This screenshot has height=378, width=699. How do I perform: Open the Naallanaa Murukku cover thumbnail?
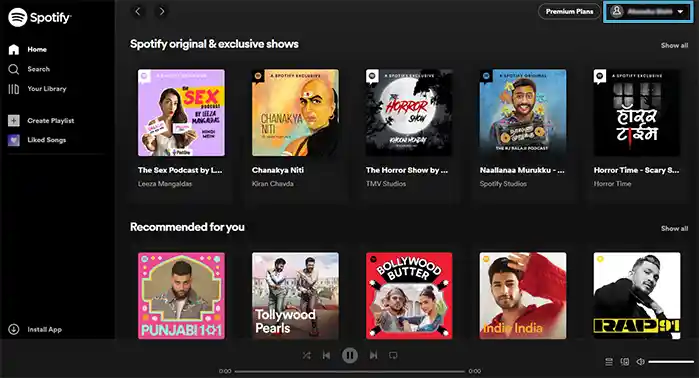523,113
